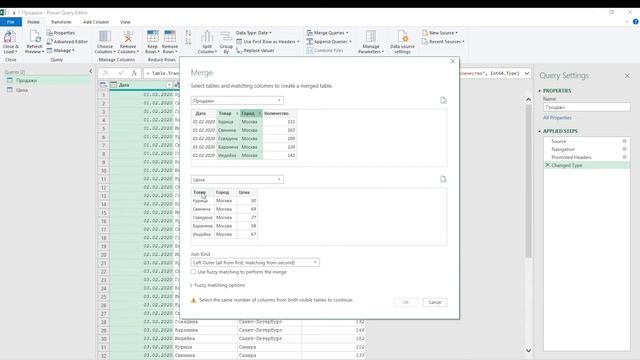Click Use First Row as Headers

tap(268, 42)
